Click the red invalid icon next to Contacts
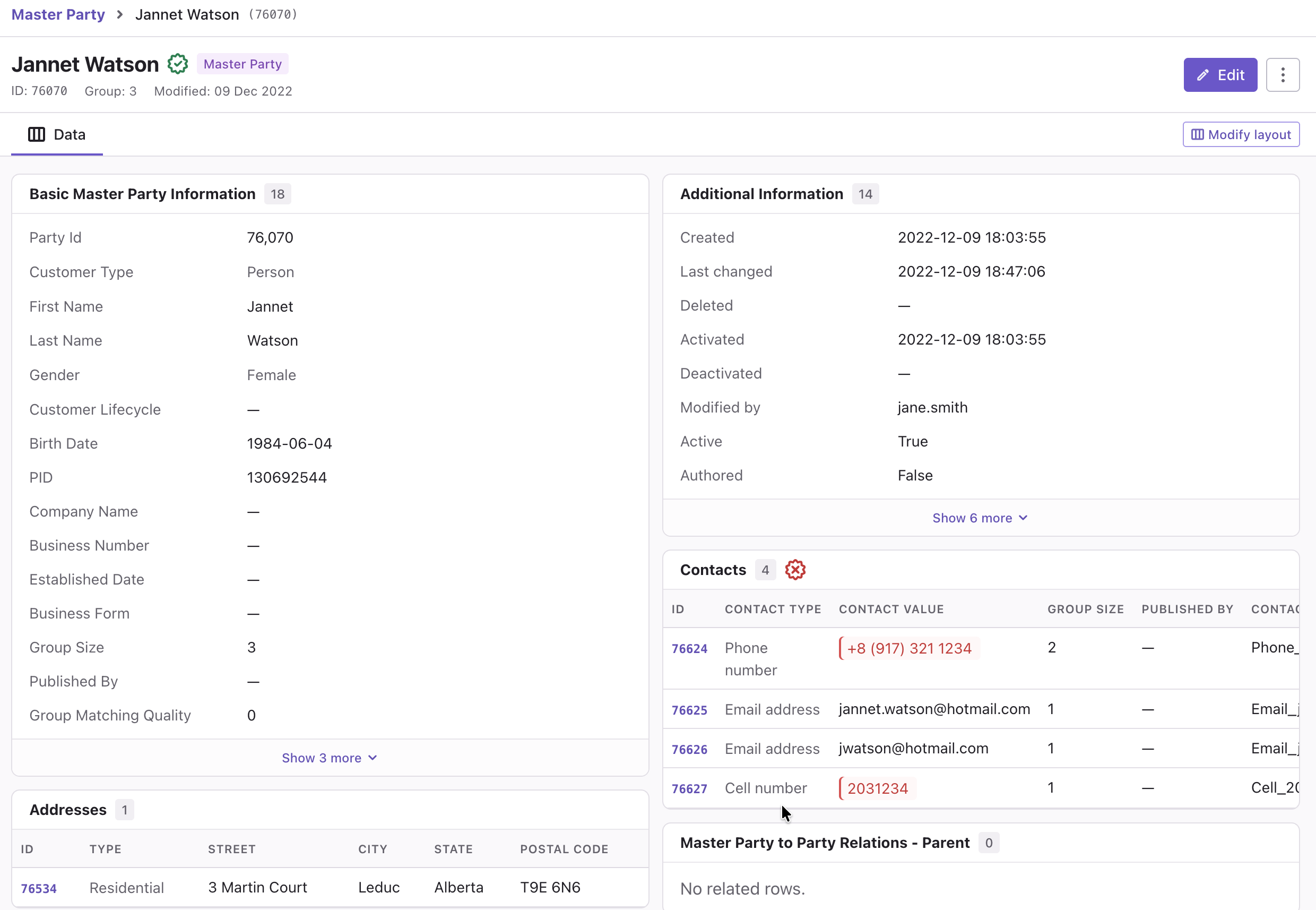The width and height of the screenshot is (1316, 910). pyautogui.click(x=795, y=570)
